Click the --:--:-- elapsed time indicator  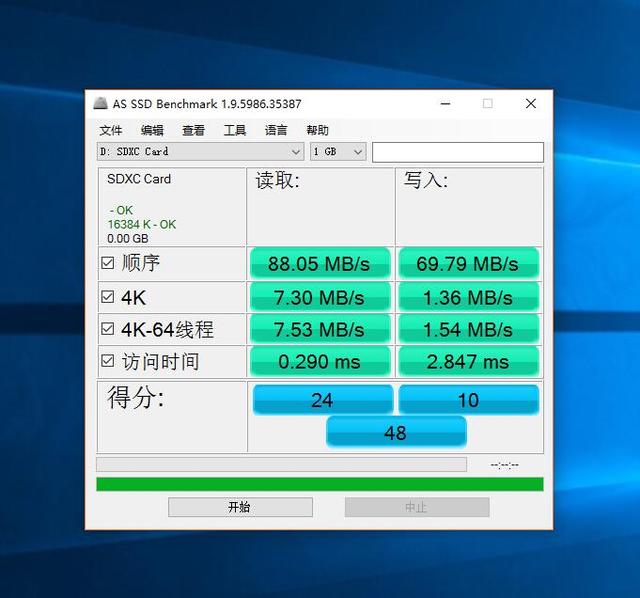505,465
